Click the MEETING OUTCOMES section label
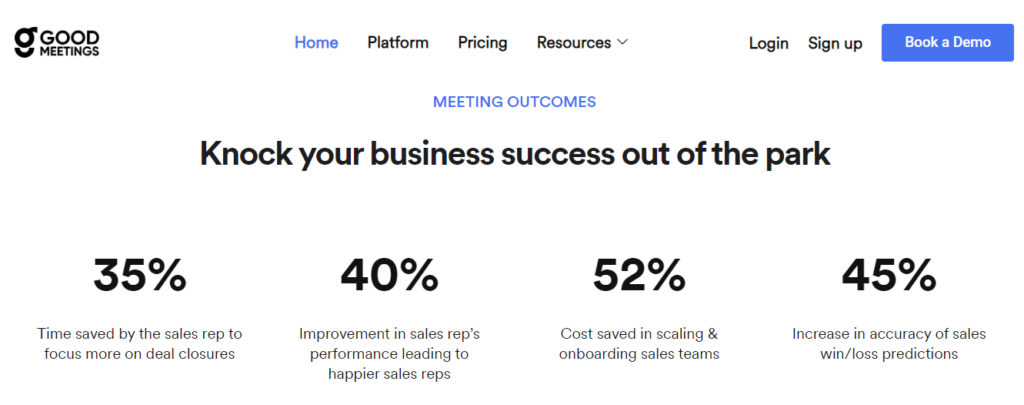1024x405 pixels. (x=514, y=102)
